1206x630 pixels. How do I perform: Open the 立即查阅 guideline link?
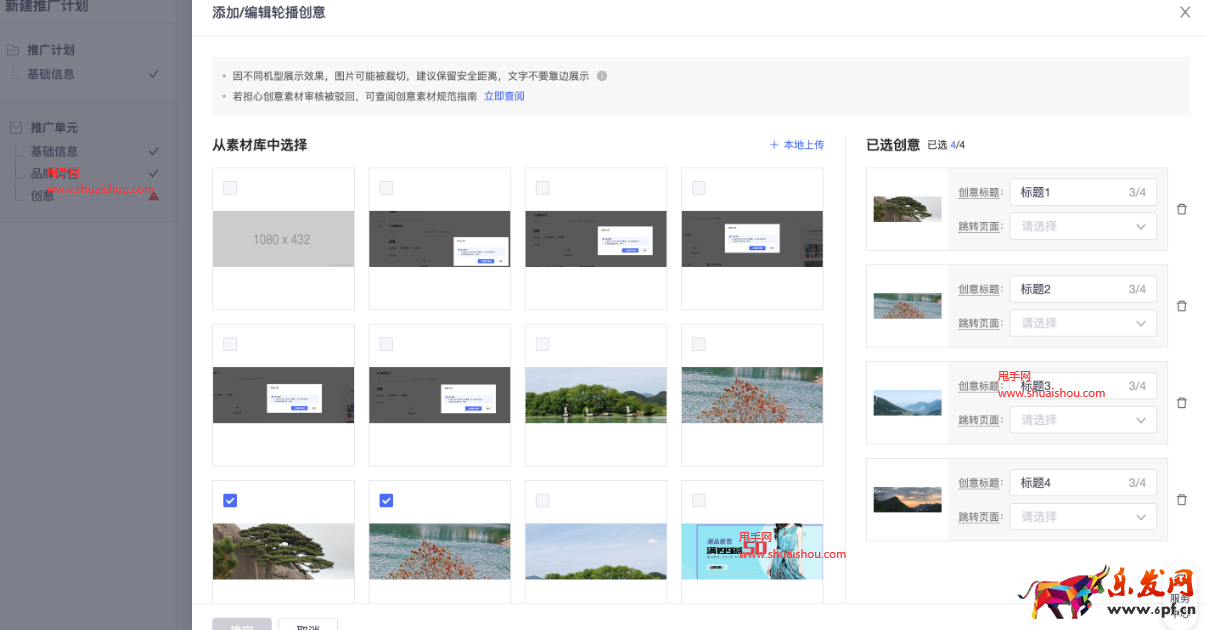click(x=504, y=95)
